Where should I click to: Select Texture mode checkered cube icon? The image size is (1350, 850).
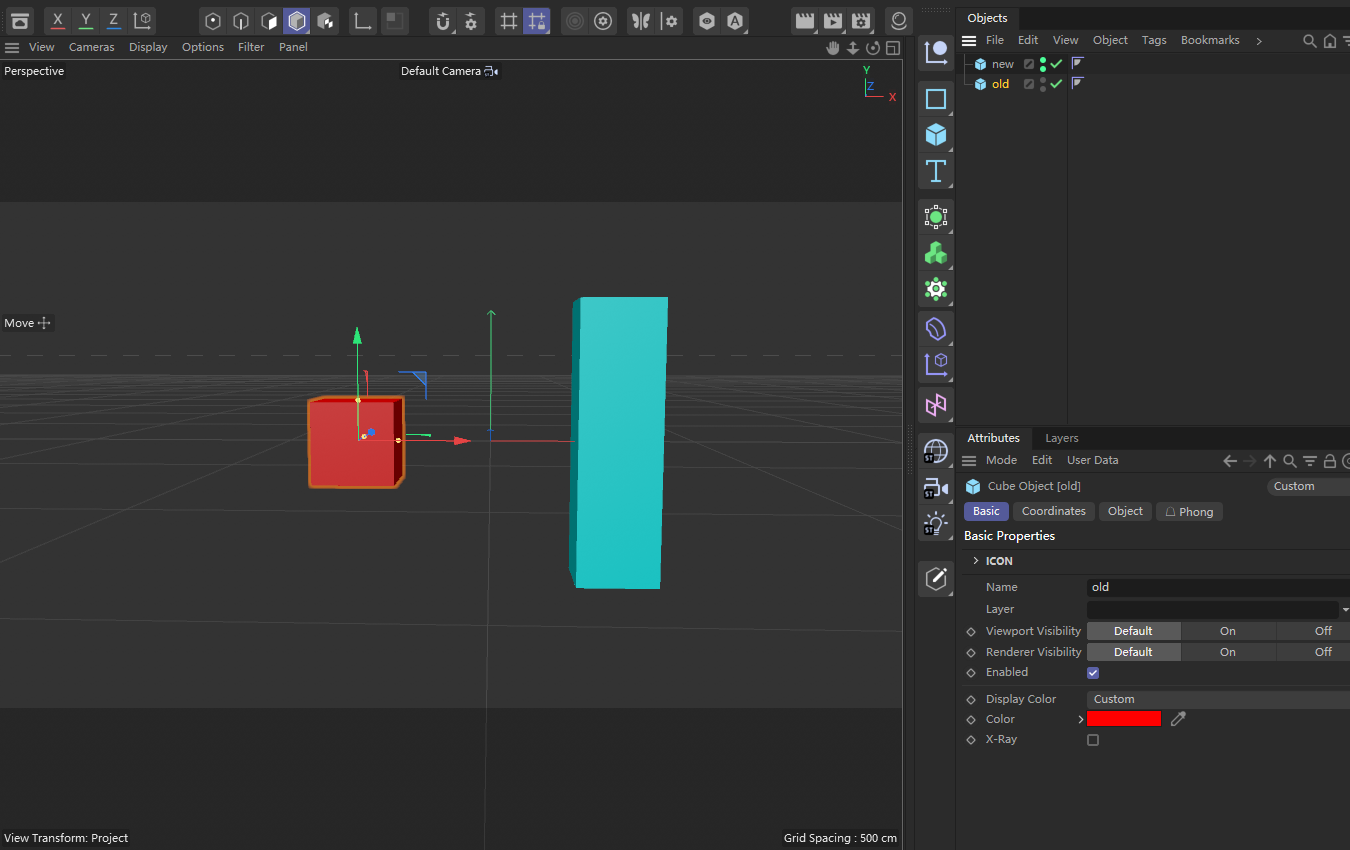[325, 21]
